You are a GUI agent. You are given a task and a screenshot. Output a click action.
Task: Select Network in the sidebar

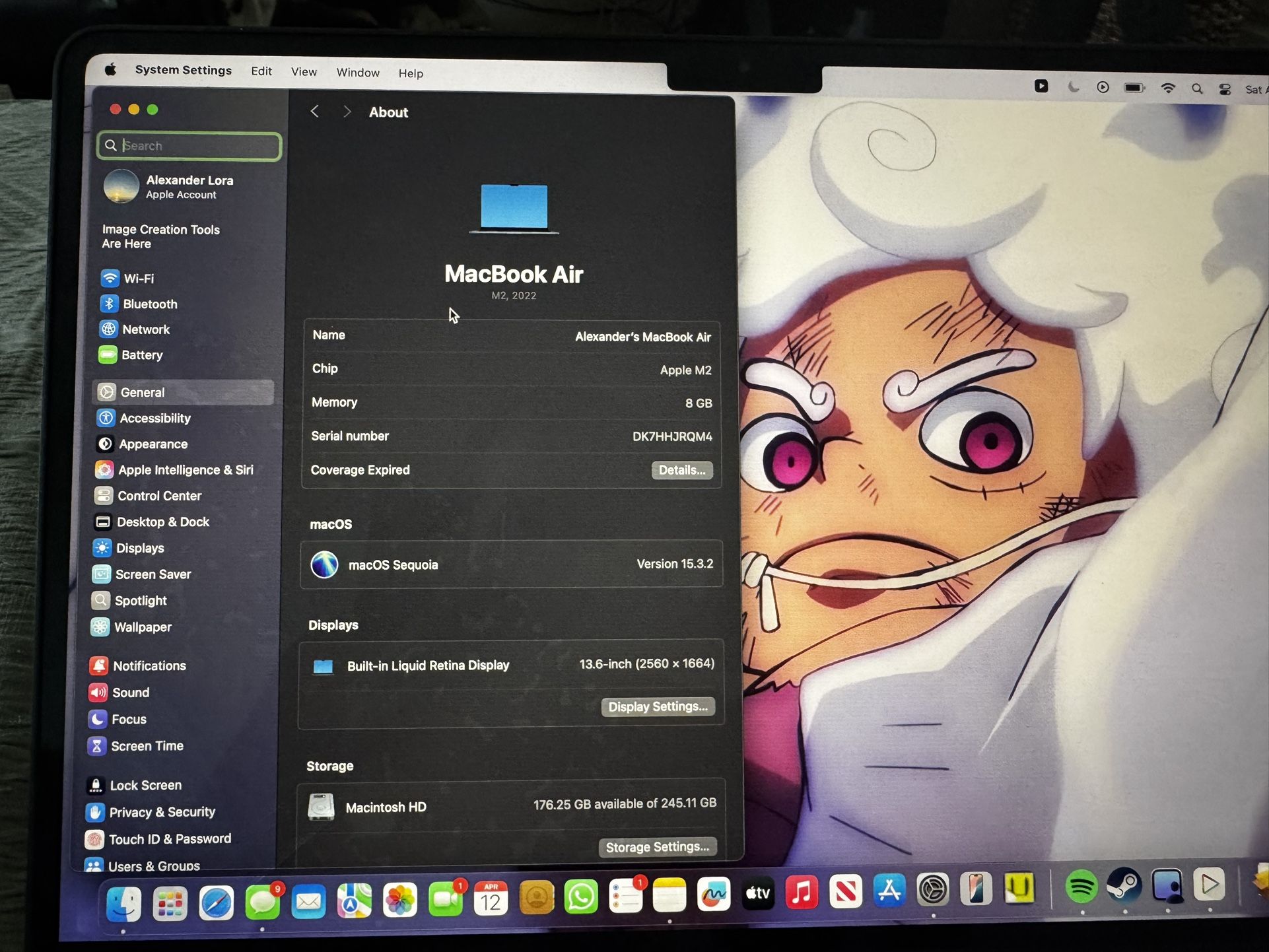pyautogui.click(x=135, y=329)
